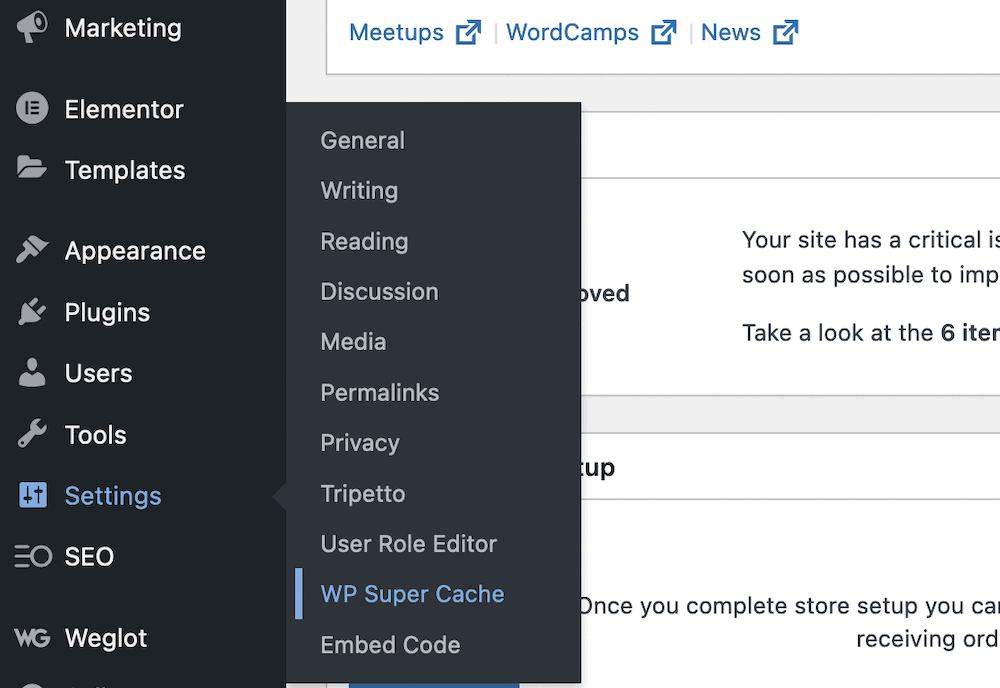The image size is (1000, 688).
Task: Click the Tools wrench icon
Action: (x=32, y=434)
